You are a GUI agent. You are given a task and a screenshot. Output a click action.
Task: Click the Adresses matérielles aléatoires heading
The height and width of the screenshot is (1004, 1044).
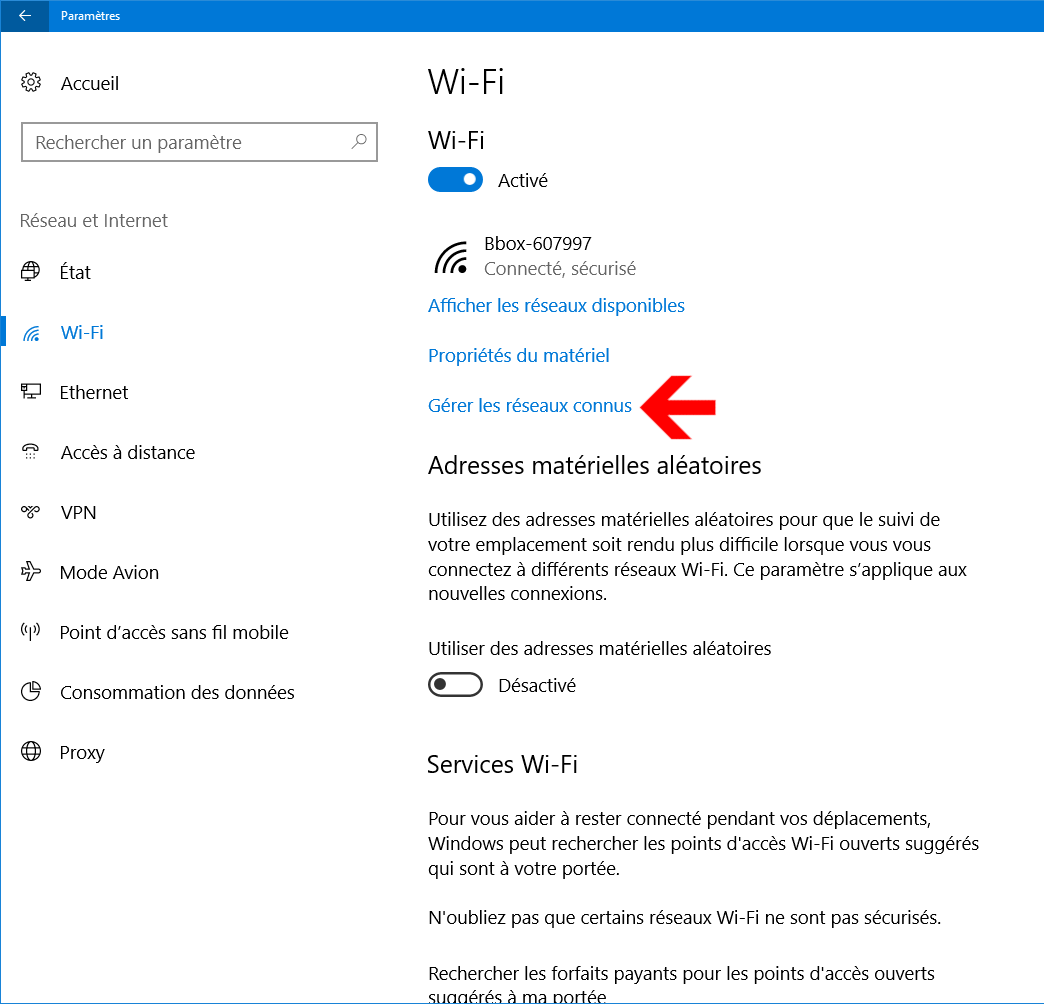pyautogui.click(x=595, y=465)
